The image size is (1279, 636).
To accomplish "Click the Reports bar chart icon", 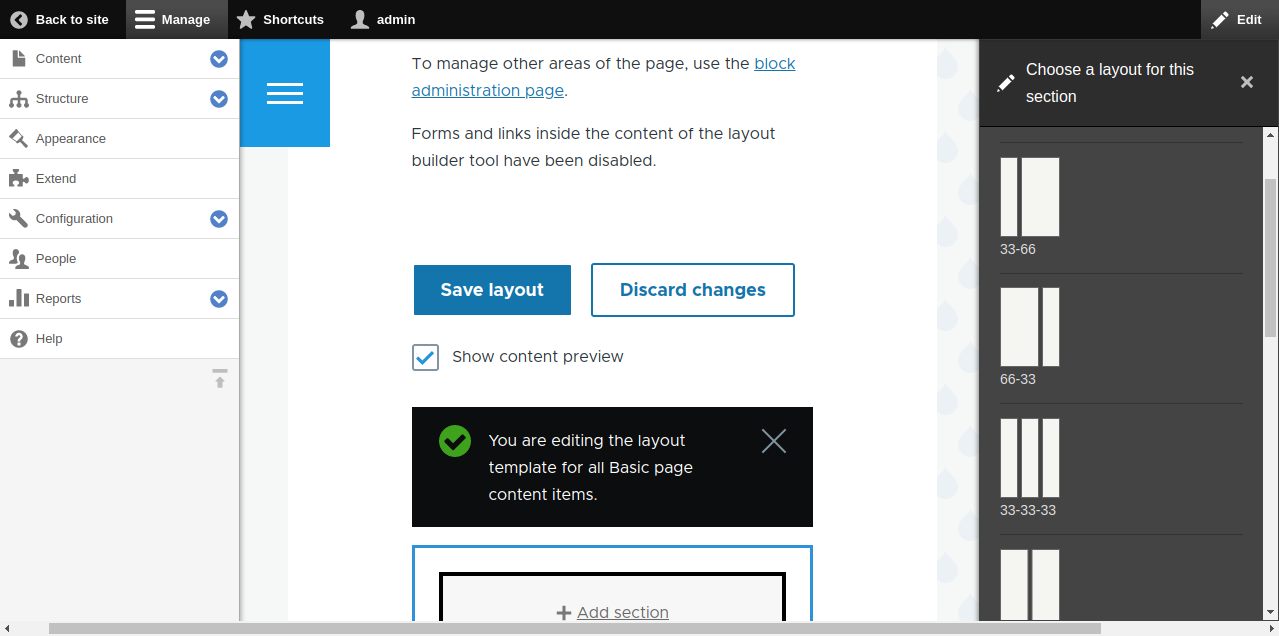I will (18, 298).
